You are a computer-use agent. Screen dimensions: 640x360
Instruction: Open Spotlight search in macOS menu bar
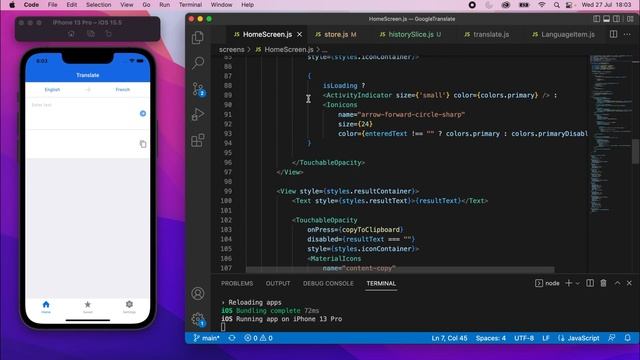[x=557, y=5]
